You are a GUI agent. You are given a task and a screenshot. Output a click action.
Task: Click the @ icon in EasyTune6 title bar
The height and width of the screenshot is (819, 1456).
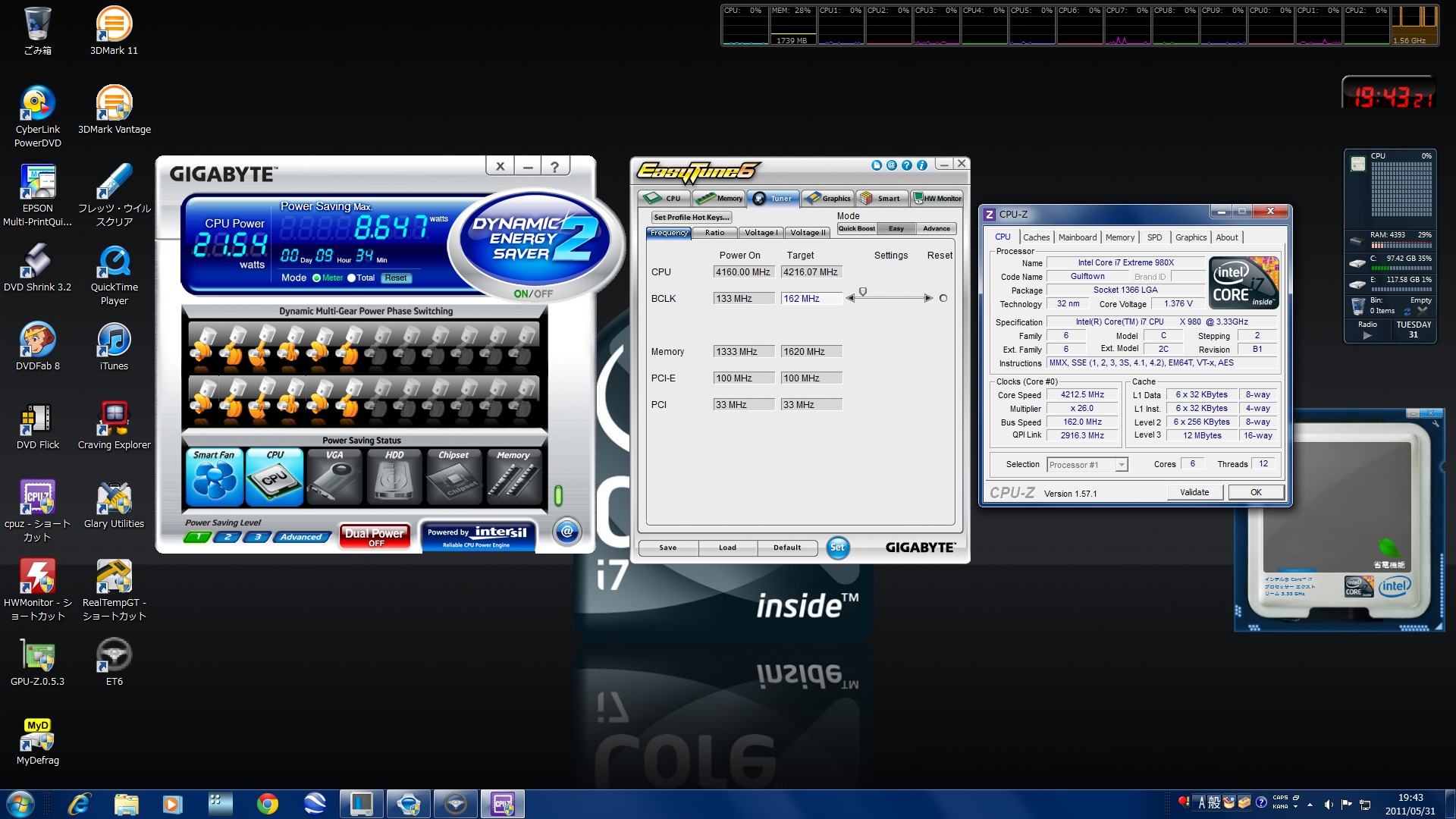pos(892,165)
